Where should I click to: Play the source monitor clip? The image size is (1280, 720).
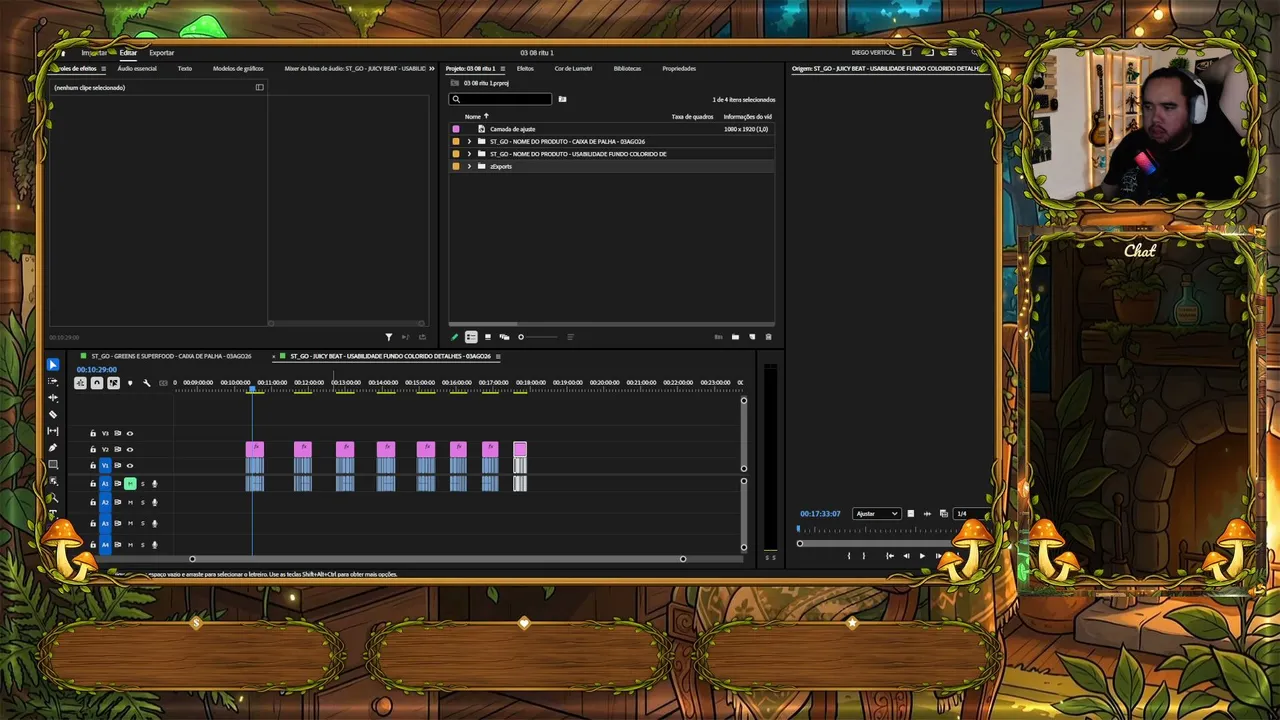pos(922,556)
